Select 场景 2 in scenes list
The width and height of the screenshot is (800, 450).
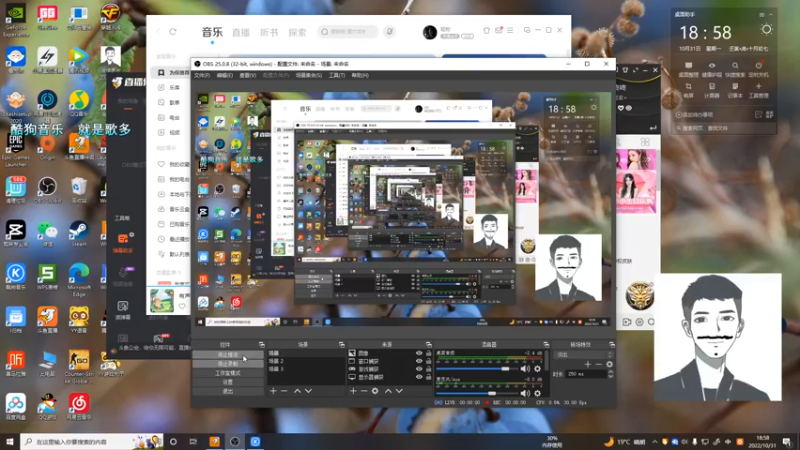pyautogui.click(x=306, y=361)
